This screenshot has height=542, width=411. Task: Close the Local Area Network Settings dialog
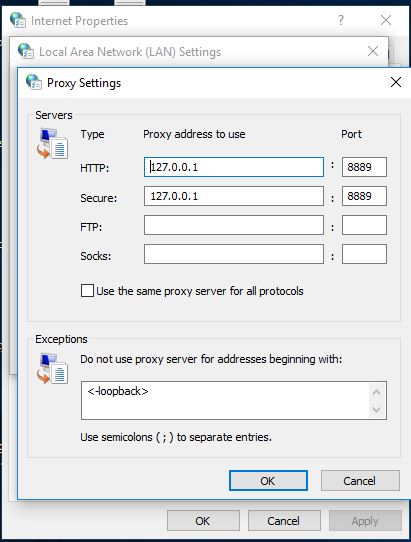(x=373, y=51)
